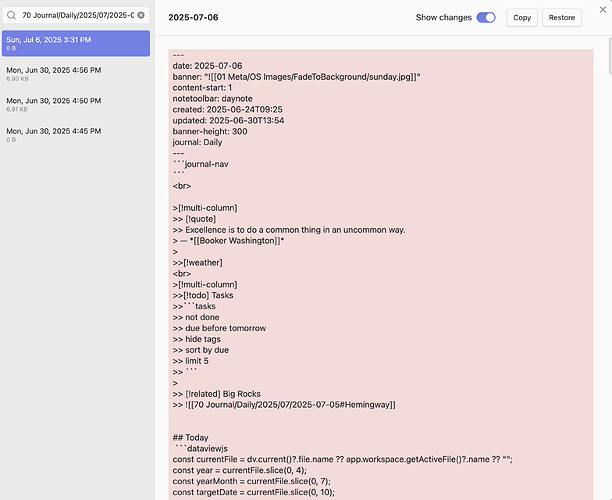Click the "[!related] Big Rocks" line
612x500 pixels.
[217, 394]
